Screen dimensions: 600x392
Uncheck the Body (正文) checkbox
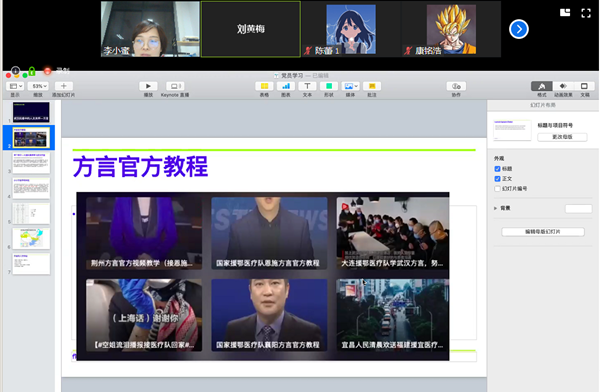[497, 179]
